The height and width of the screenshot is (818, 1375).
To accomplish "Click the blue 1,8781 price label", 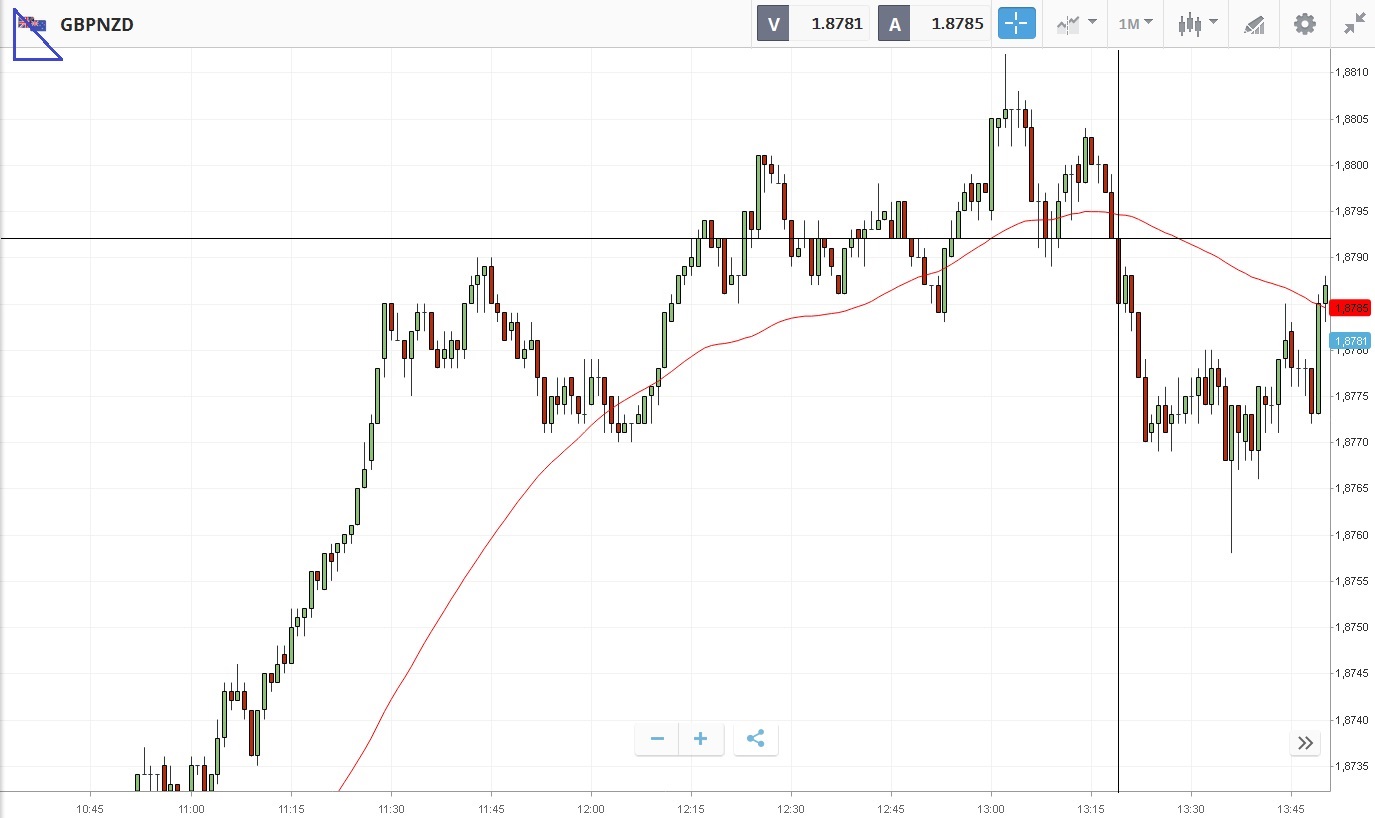I will click(1351, 341).
